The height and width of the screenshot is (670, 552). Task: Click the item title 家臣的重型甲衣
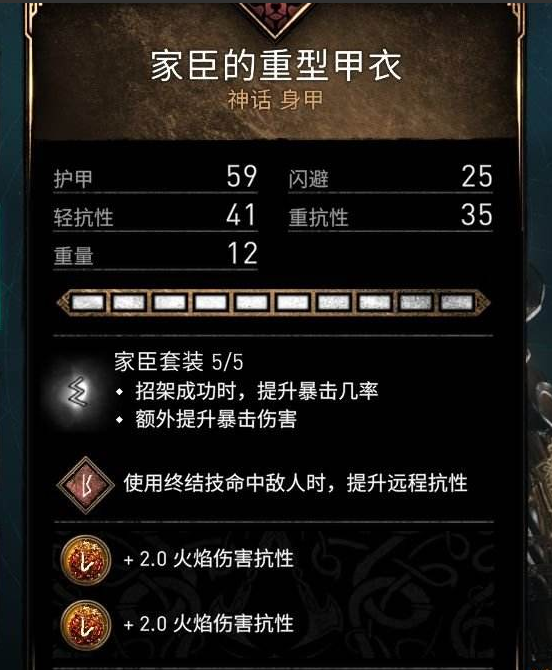[276, 65]
